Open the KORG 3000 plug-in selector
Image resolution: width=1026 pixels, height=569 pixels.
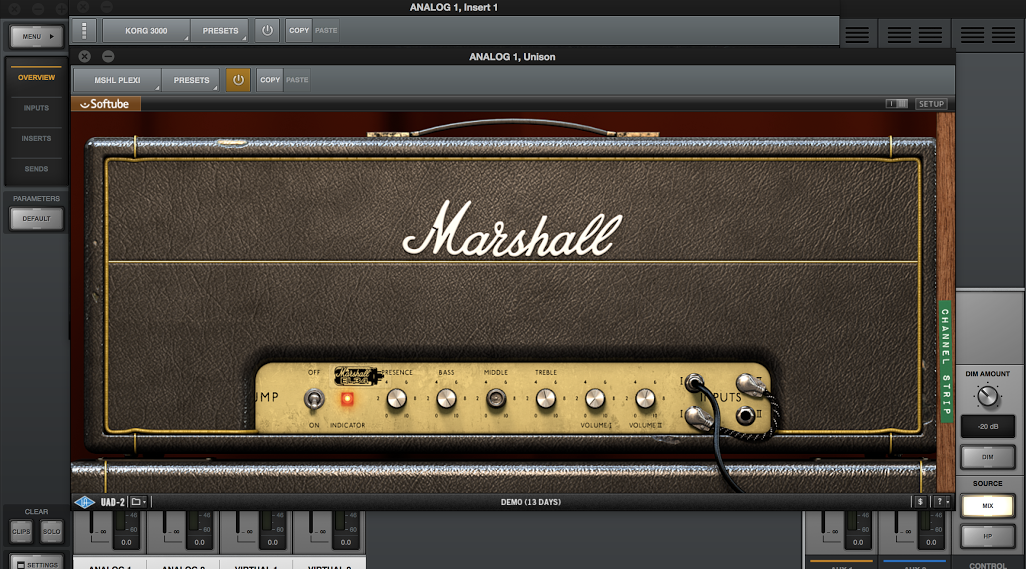(146, 31)
